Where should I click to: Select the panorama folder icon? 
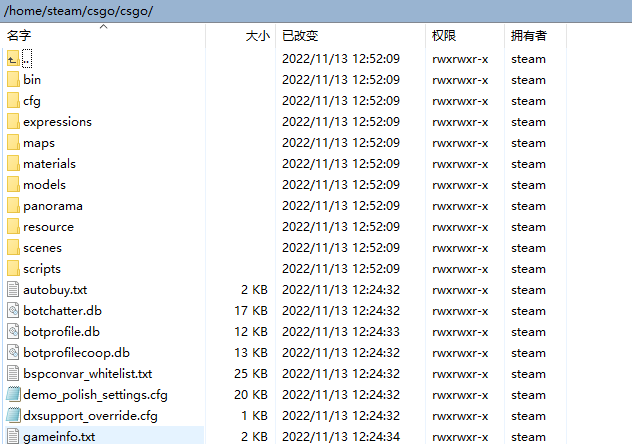(13, 205)
